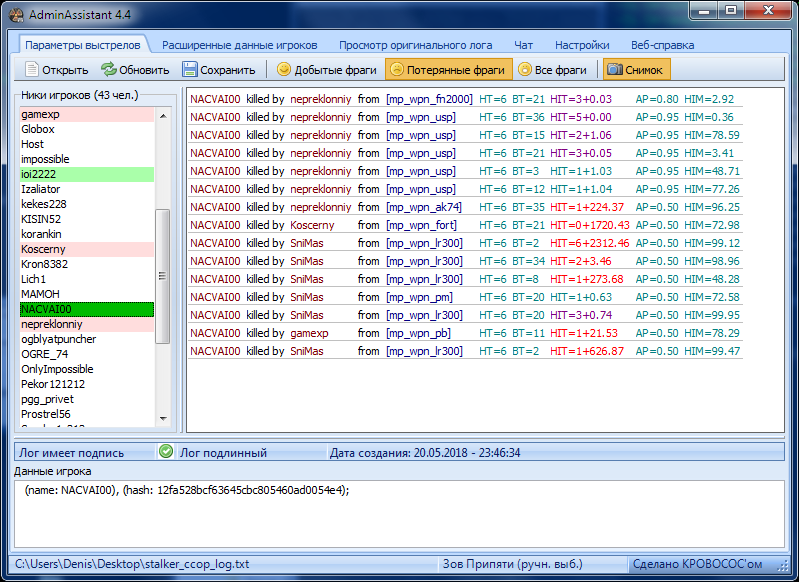Select player kekes228

click(87, 204)
